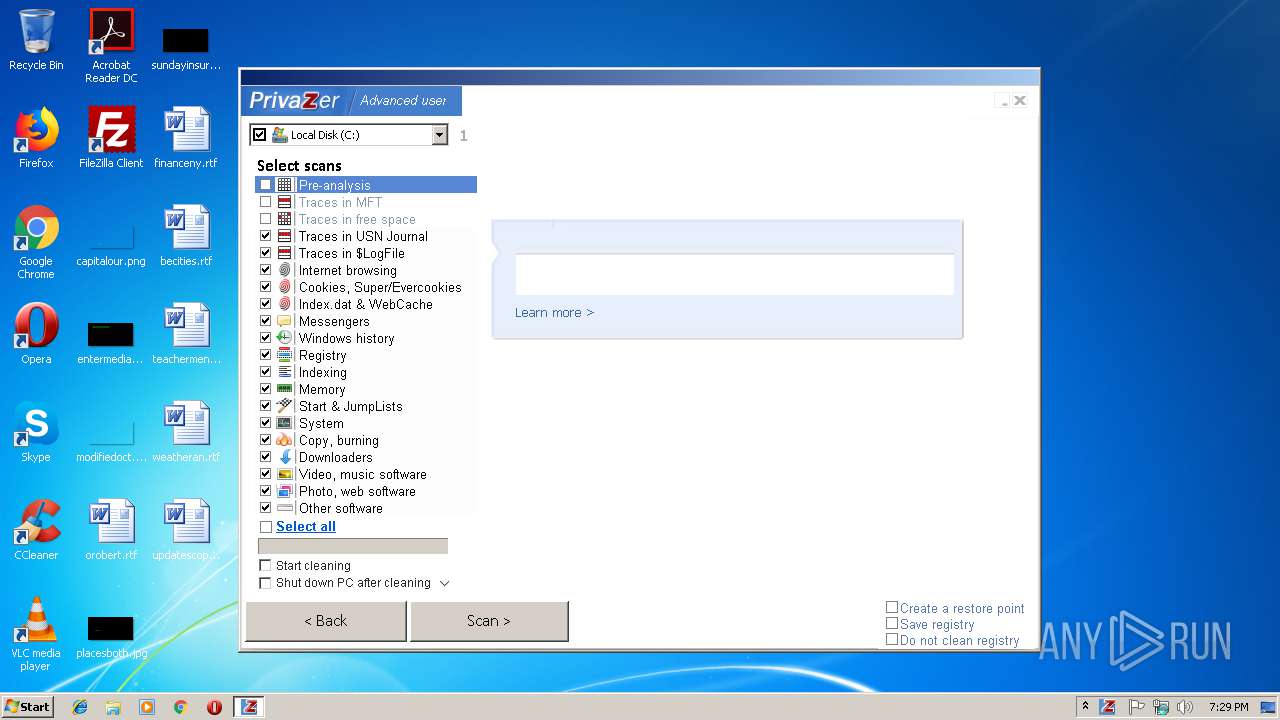Select VLC media player desktop icon

36,634
